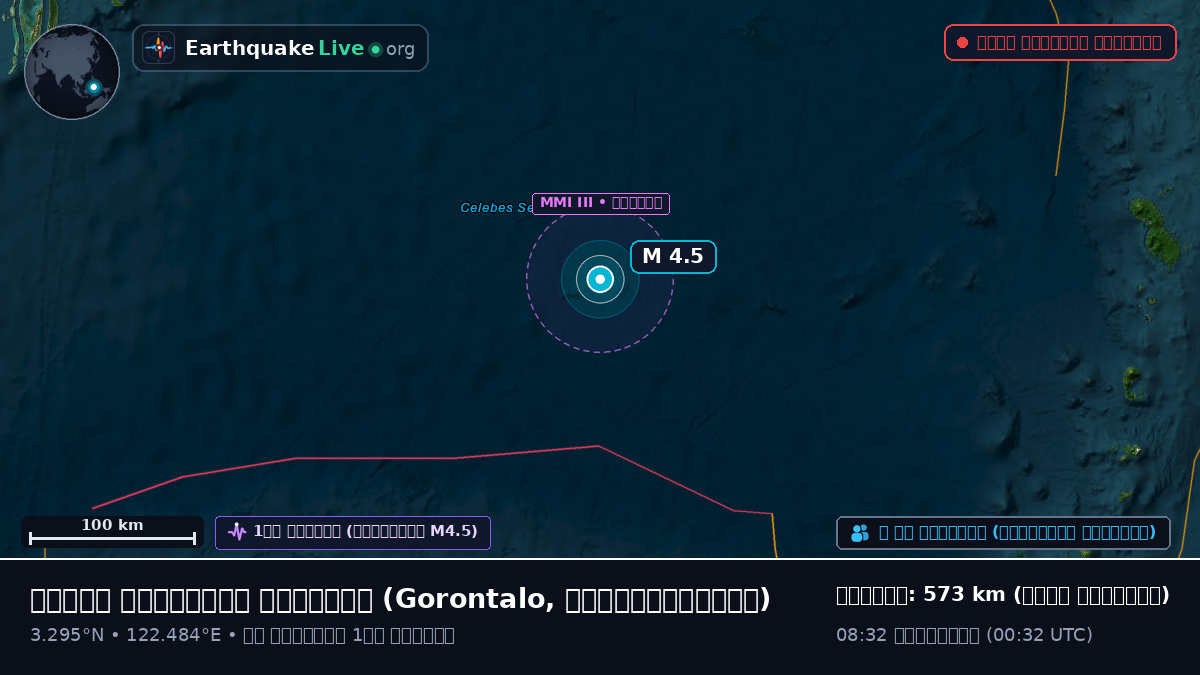Click the seismic waveform icon in purple badge

[237, 532]
